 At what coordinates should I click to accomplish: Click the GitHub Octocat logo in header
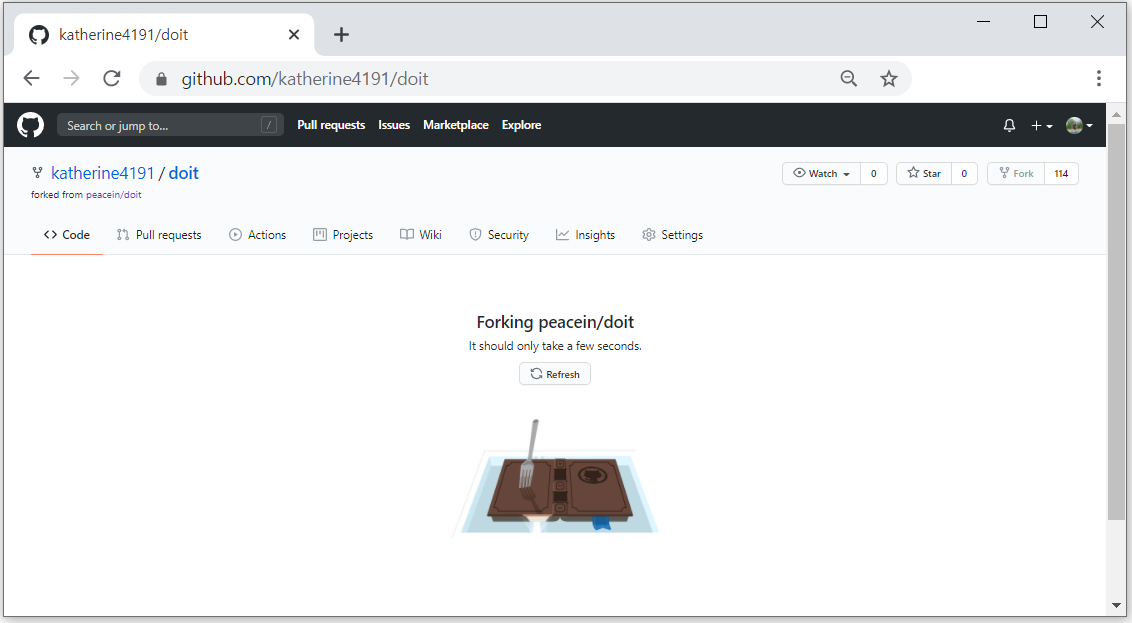(30, 125)
